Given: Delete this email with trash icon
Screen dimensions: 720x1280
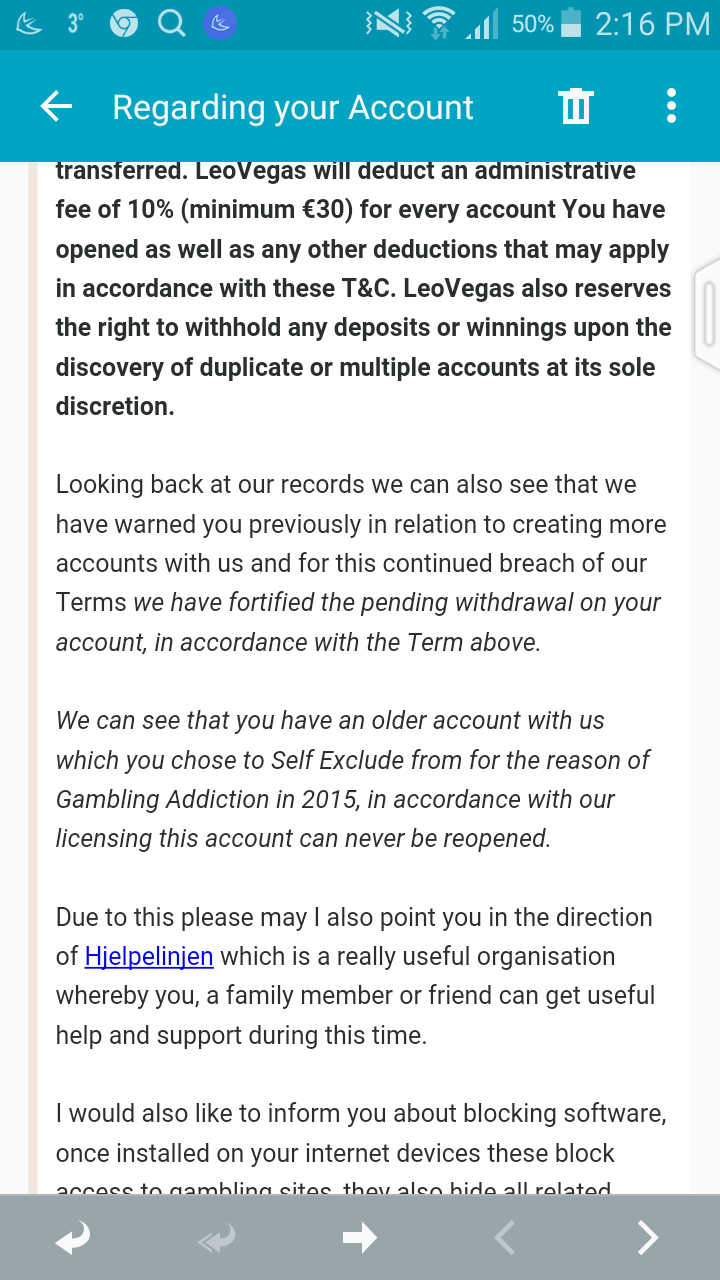Looking at the screenshot, I should coord(576,106).
